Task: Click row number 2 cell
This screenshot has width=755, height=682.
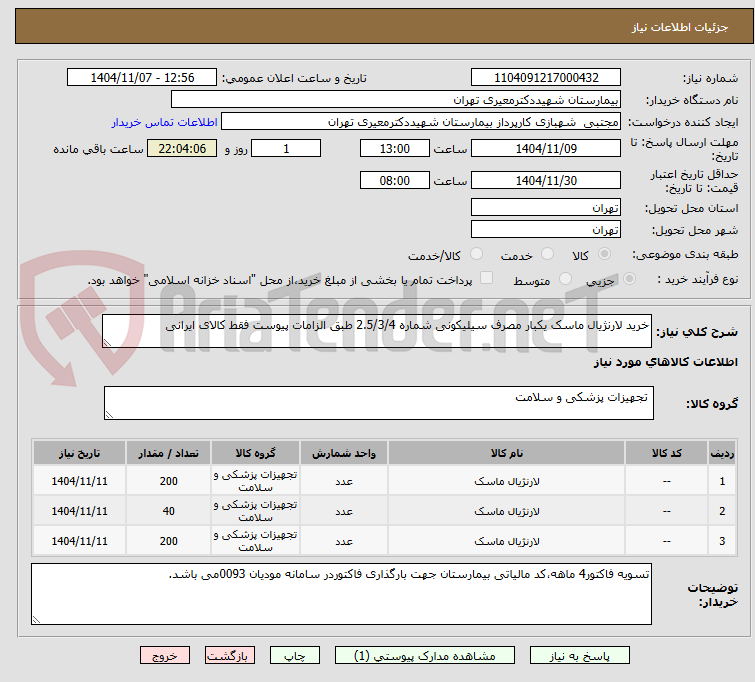Action: coord(722,511)
